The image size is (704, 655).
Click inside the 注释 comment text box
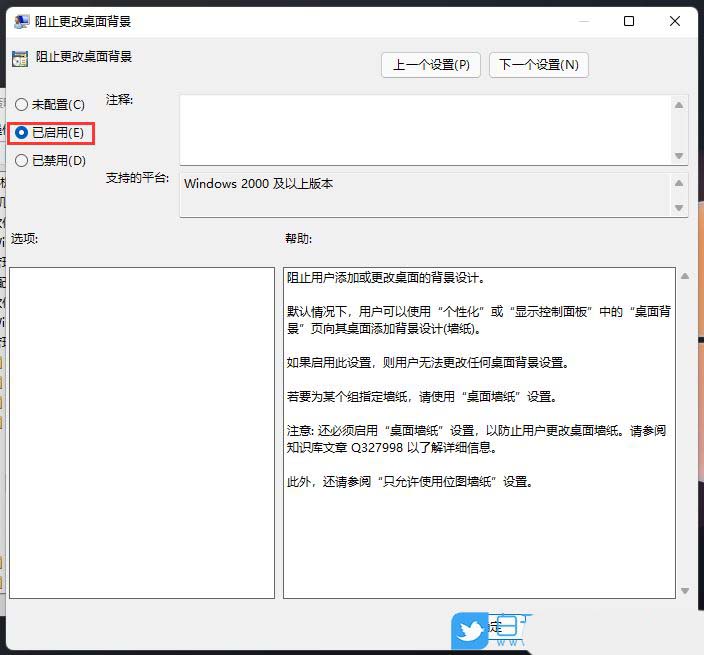[425, 128]
